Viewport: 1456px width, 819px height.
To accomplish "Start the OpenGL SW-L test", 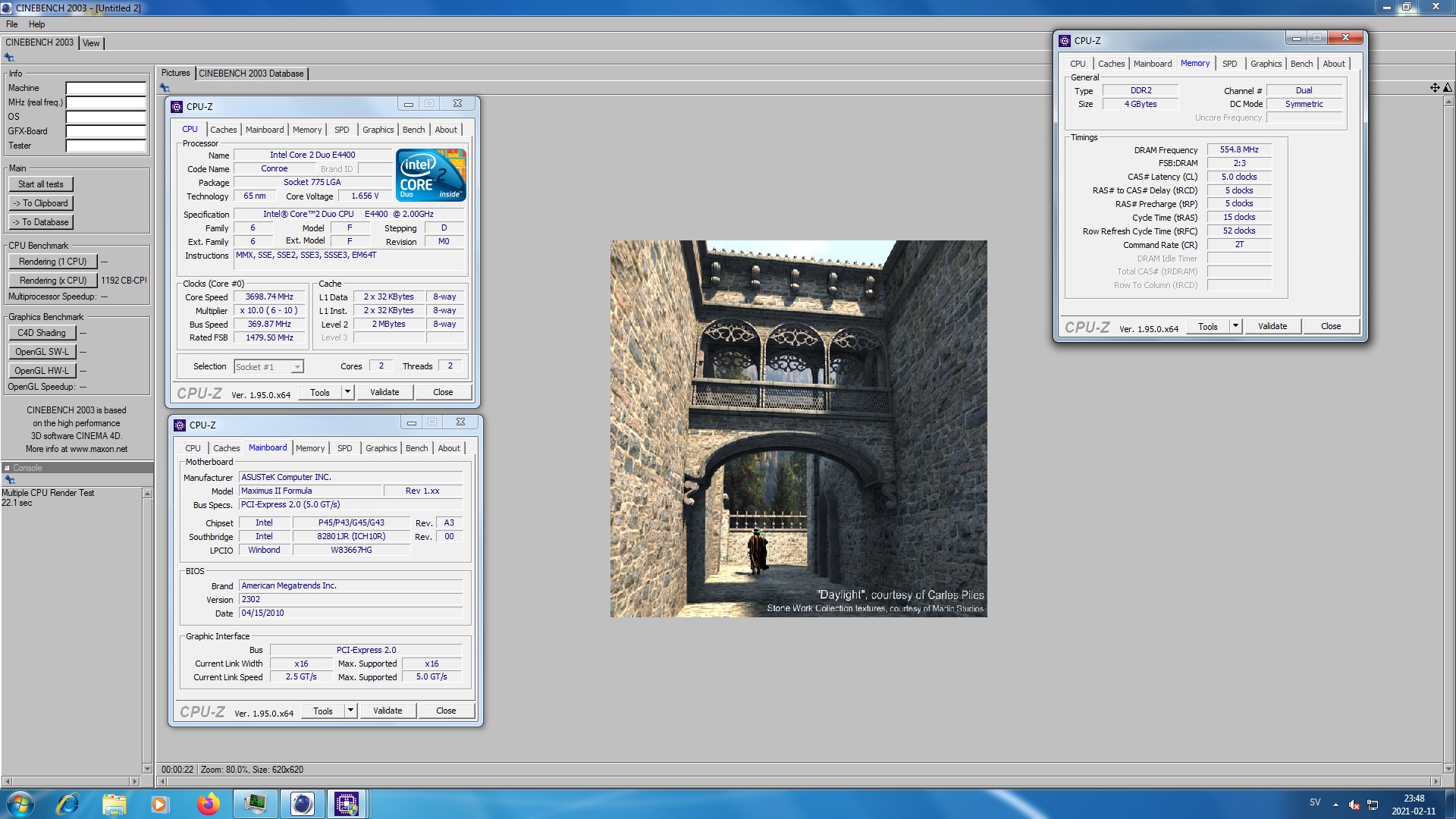I will pyautogui.click(x=42, y=352).
